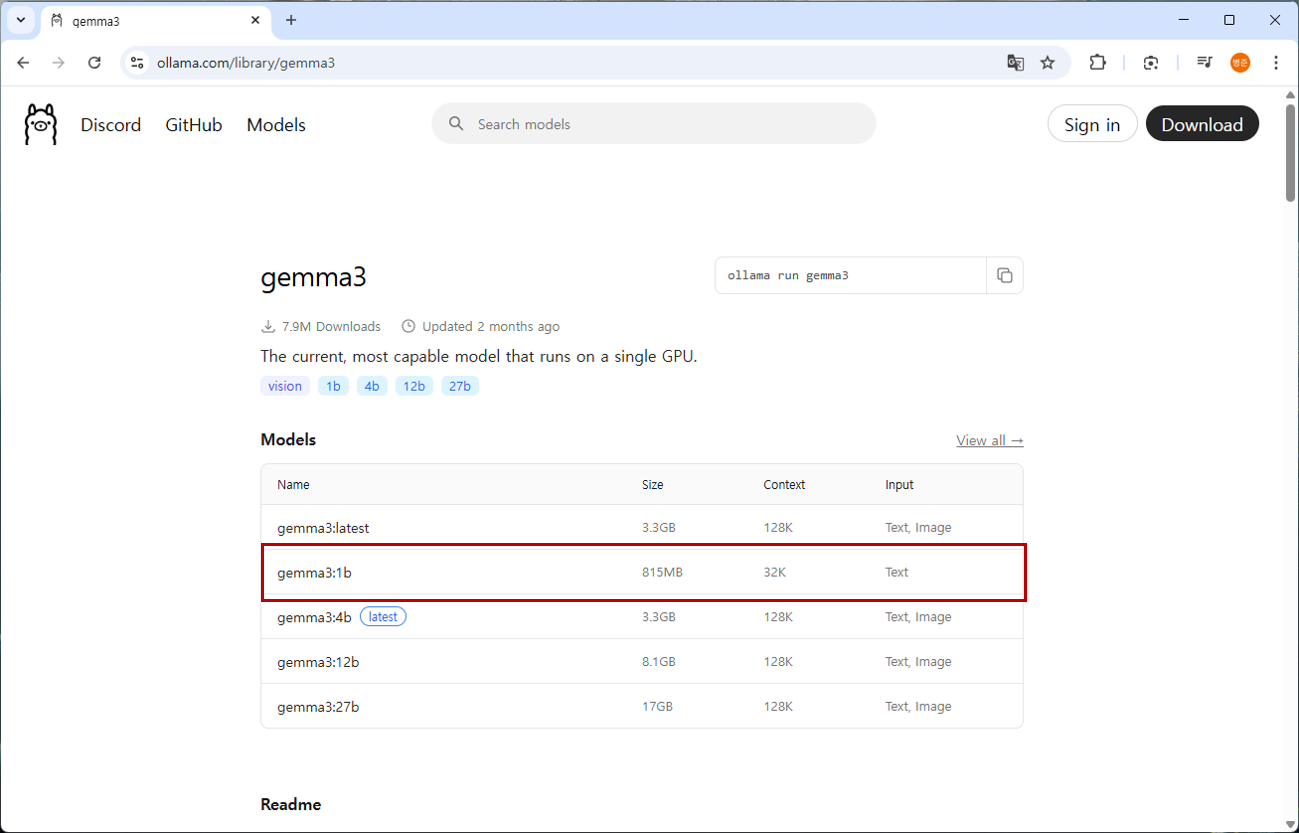Open the media control icon
Screen dimensions: 1299x833
coord(1204,62)
